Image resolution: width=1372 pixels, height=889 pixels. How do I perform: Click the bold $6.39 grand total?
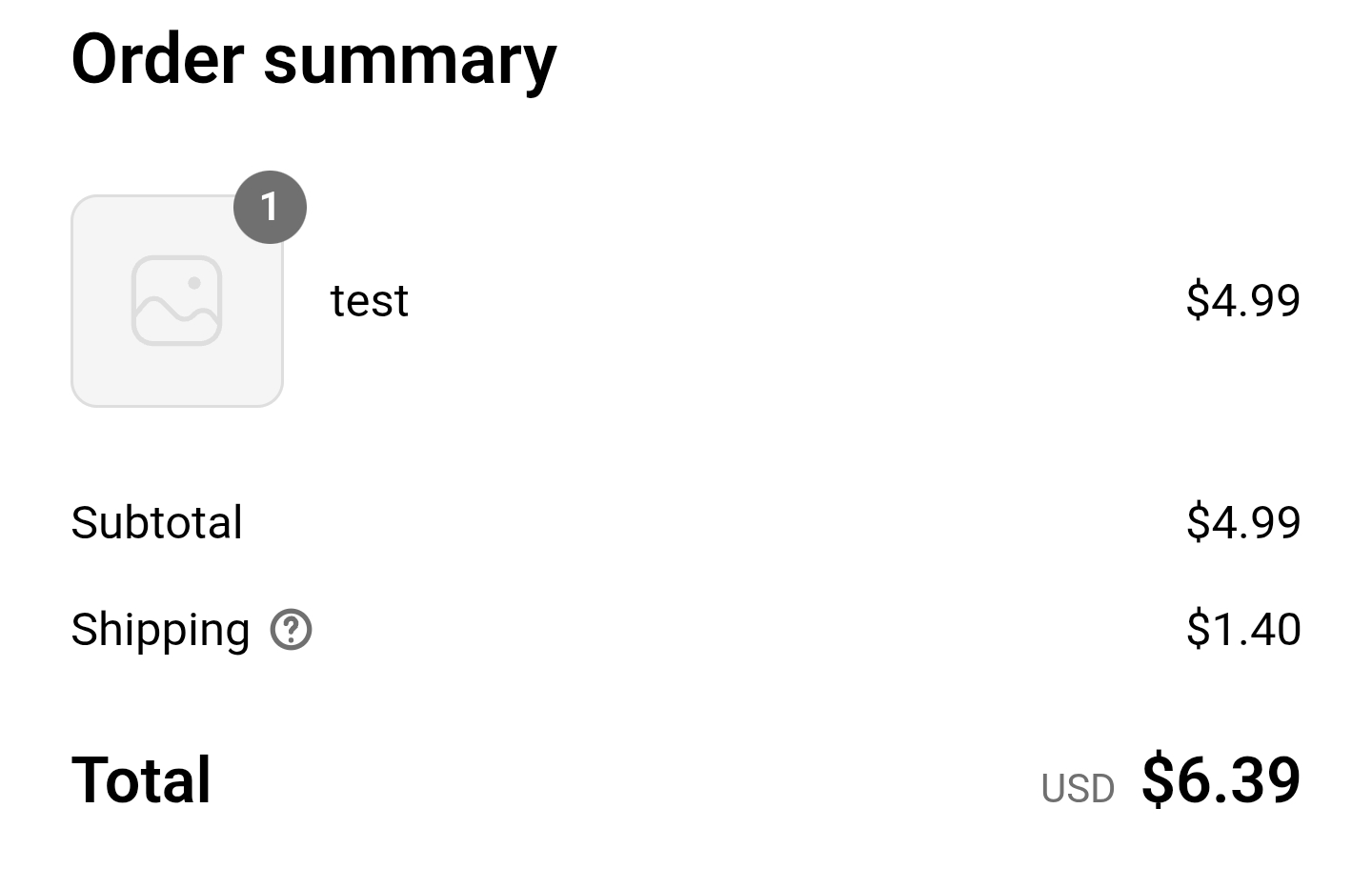(1221, 779)
